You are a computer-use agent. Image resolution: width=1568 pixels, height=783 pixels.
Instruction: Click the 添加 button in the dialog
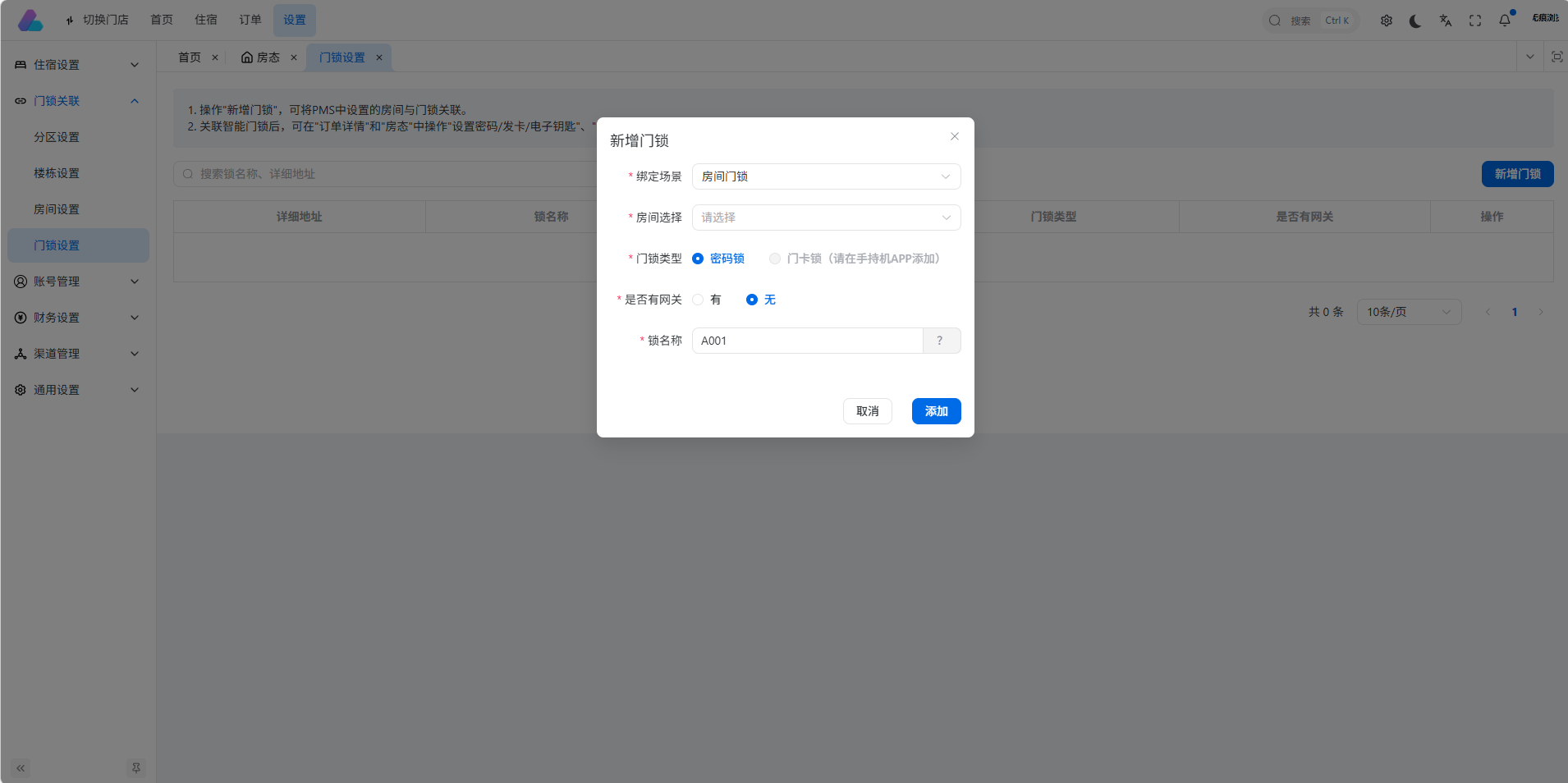coord(935,411)
